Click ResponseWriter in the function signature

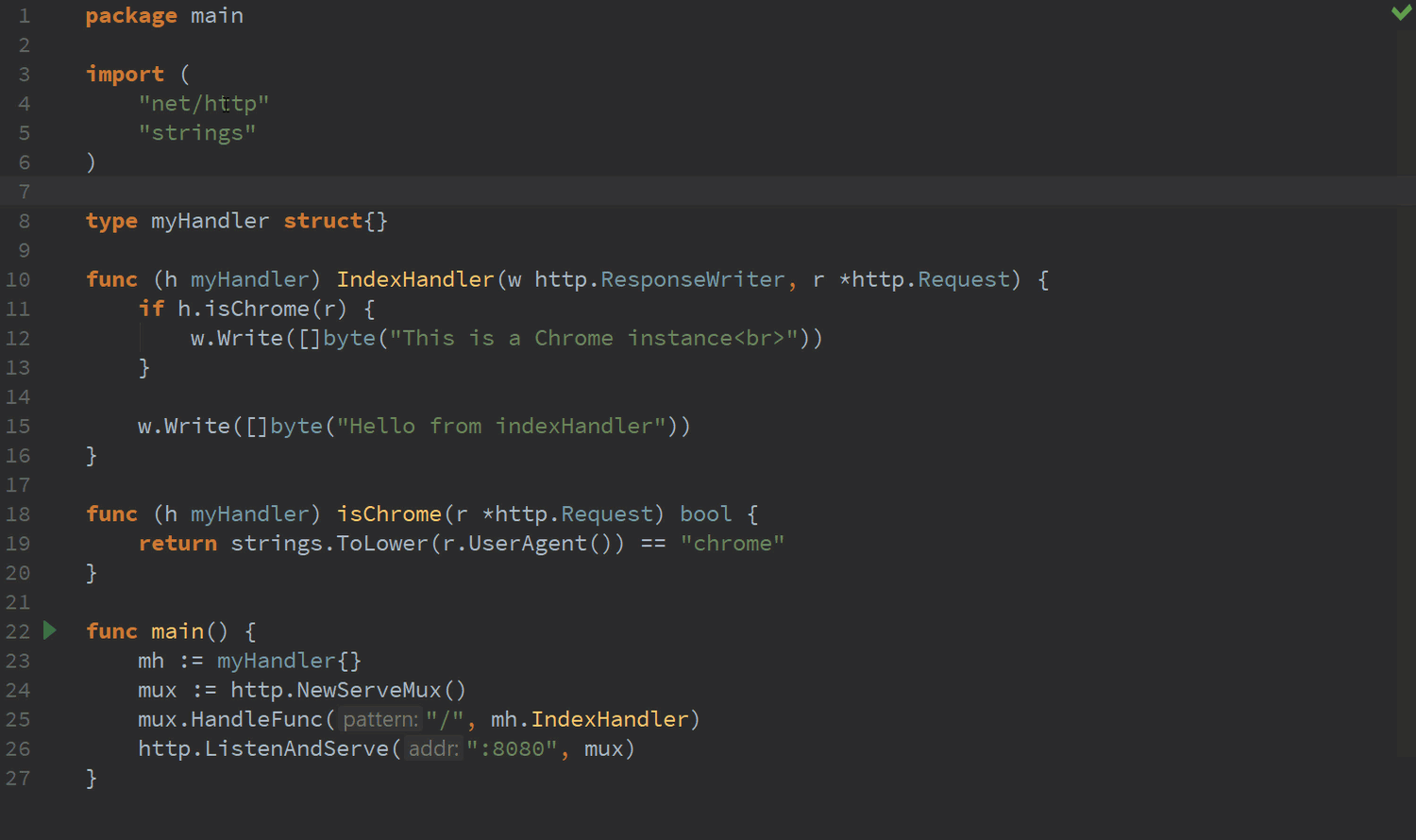(x=692, y=279)
